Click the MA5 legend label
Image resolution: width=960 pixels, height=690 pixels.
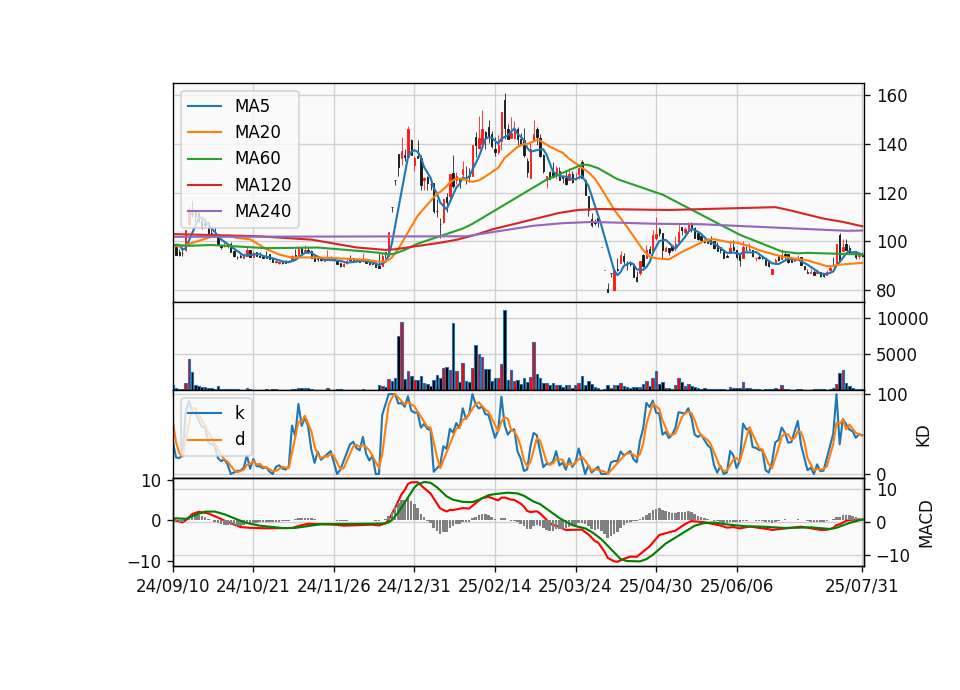(x=252, y=106)
